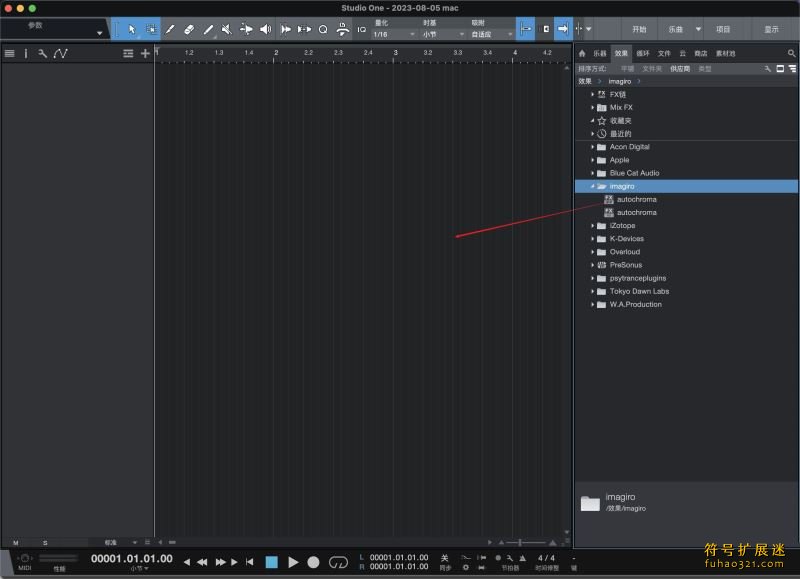This screenshot has height=579, width=800.
Task: Open the parameter dropdown arrow at top left
Action: (x=99, y=33)
